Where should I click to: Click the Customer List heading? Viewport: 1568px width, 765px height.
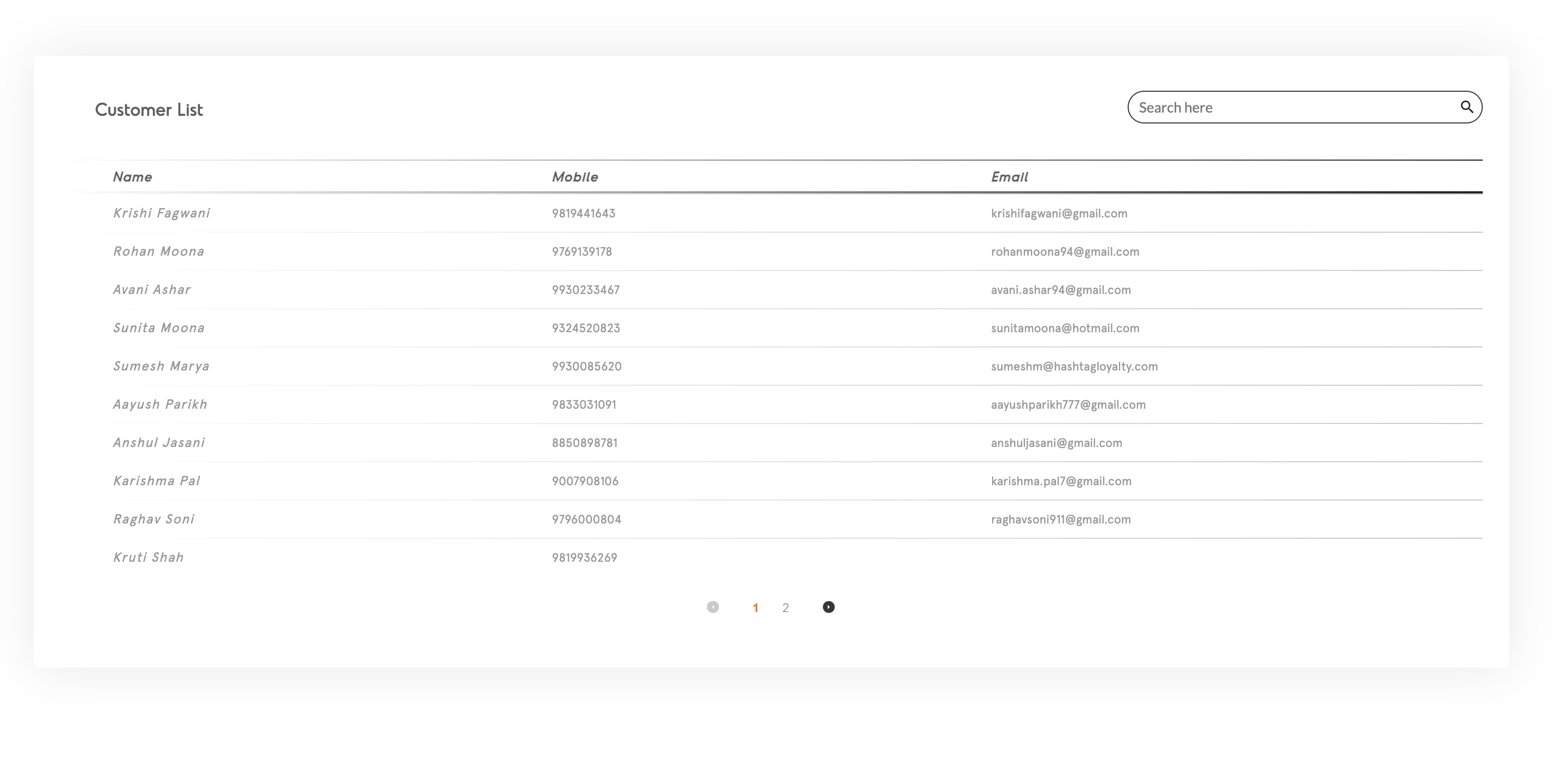pos(149,109)
